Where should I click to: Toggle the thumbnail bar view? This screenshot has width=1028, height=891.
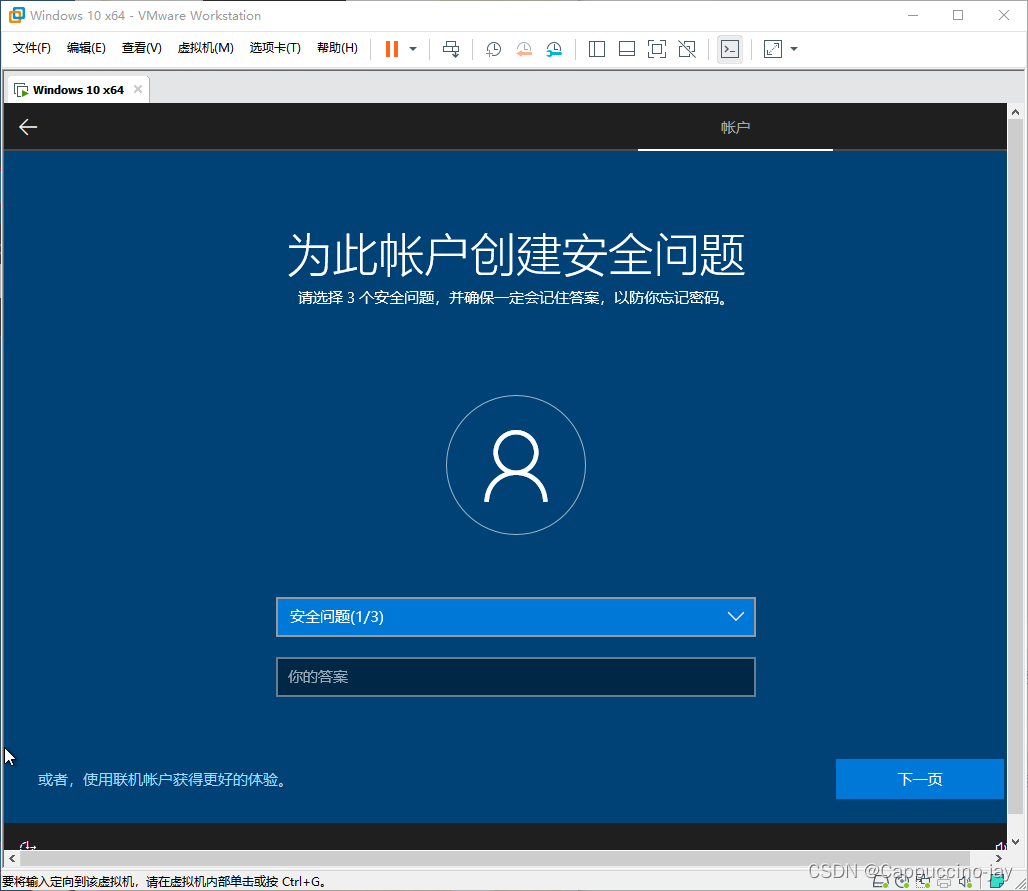pyautogui.click(x=627, y=49)
